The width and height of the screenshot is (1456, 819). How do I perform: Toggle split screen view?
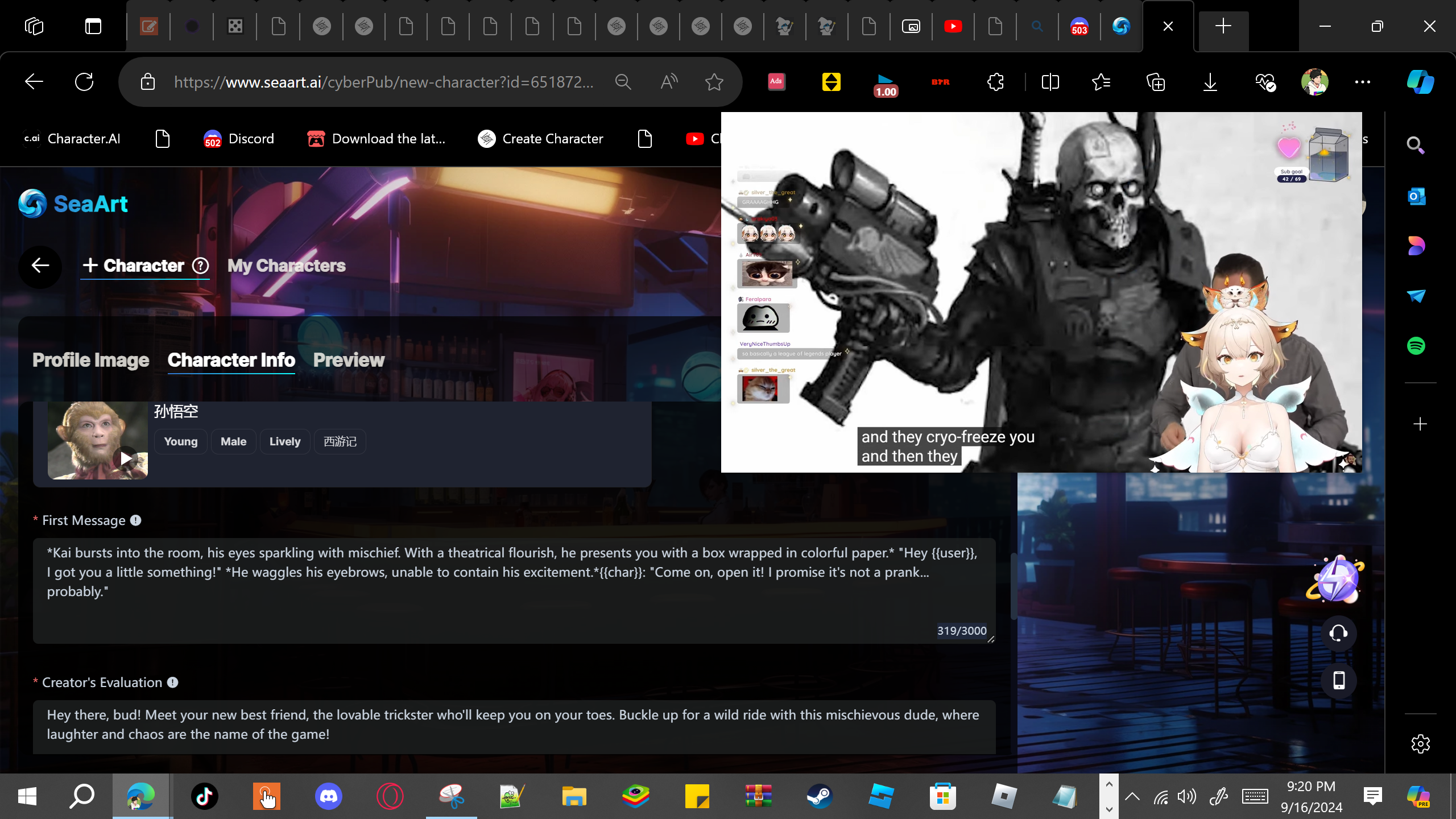coord(1050,82)
